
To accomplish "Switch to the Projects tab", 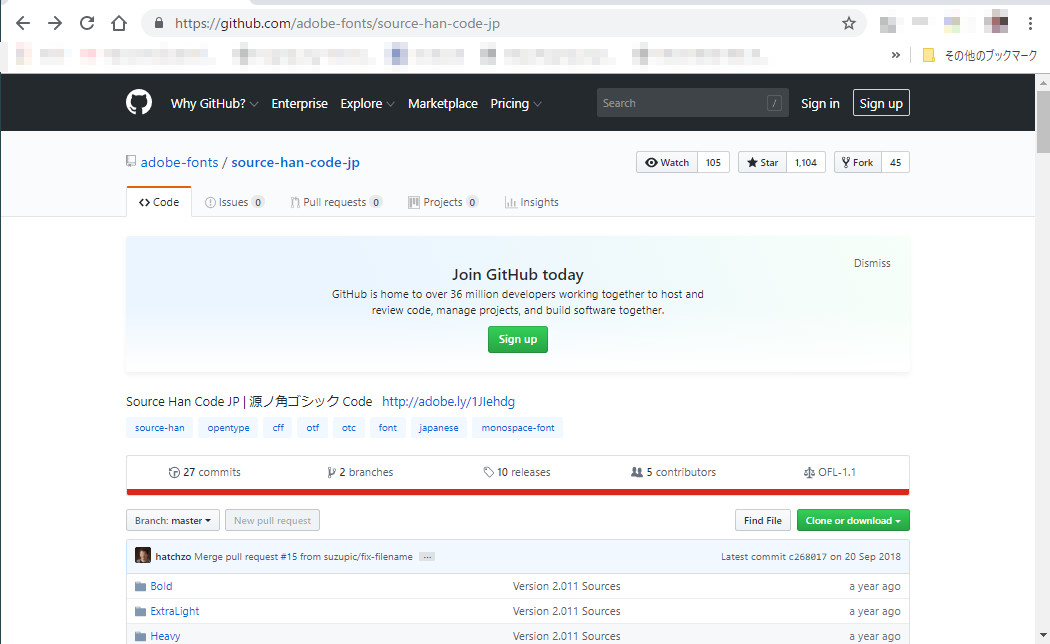I will coord(443,202).
